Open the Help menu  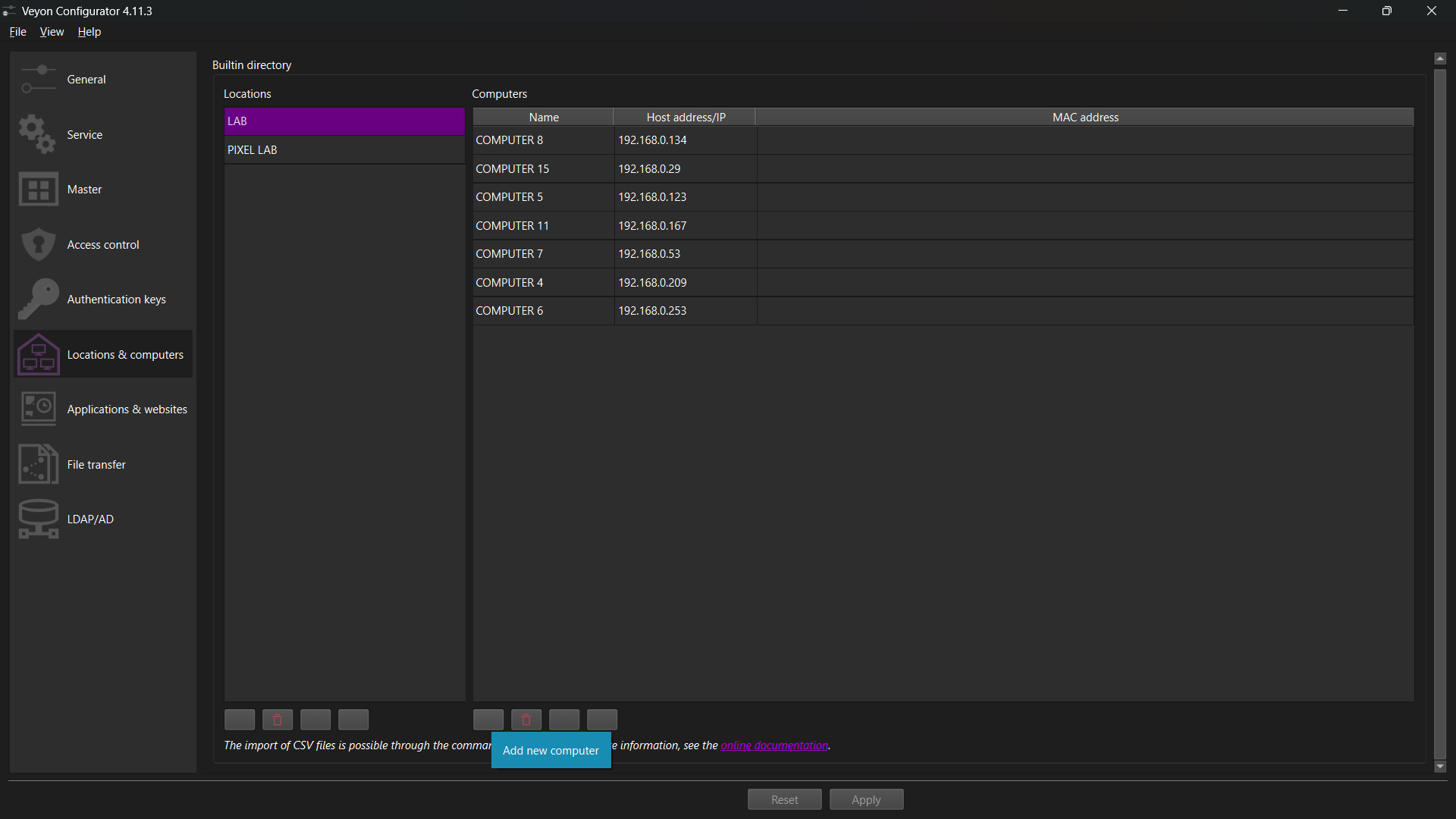[x=89, y=32]
